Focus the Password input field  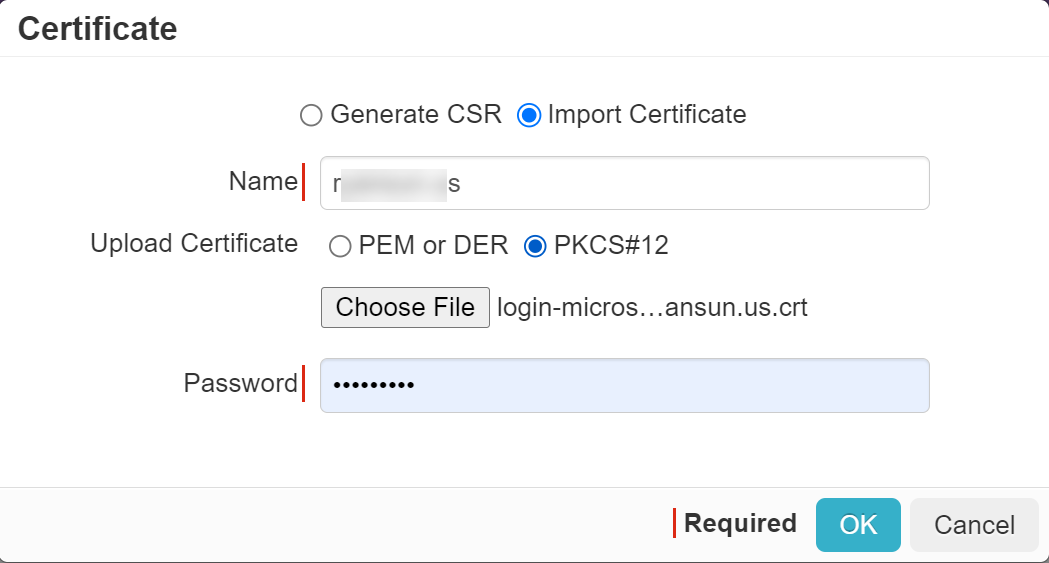625,385
